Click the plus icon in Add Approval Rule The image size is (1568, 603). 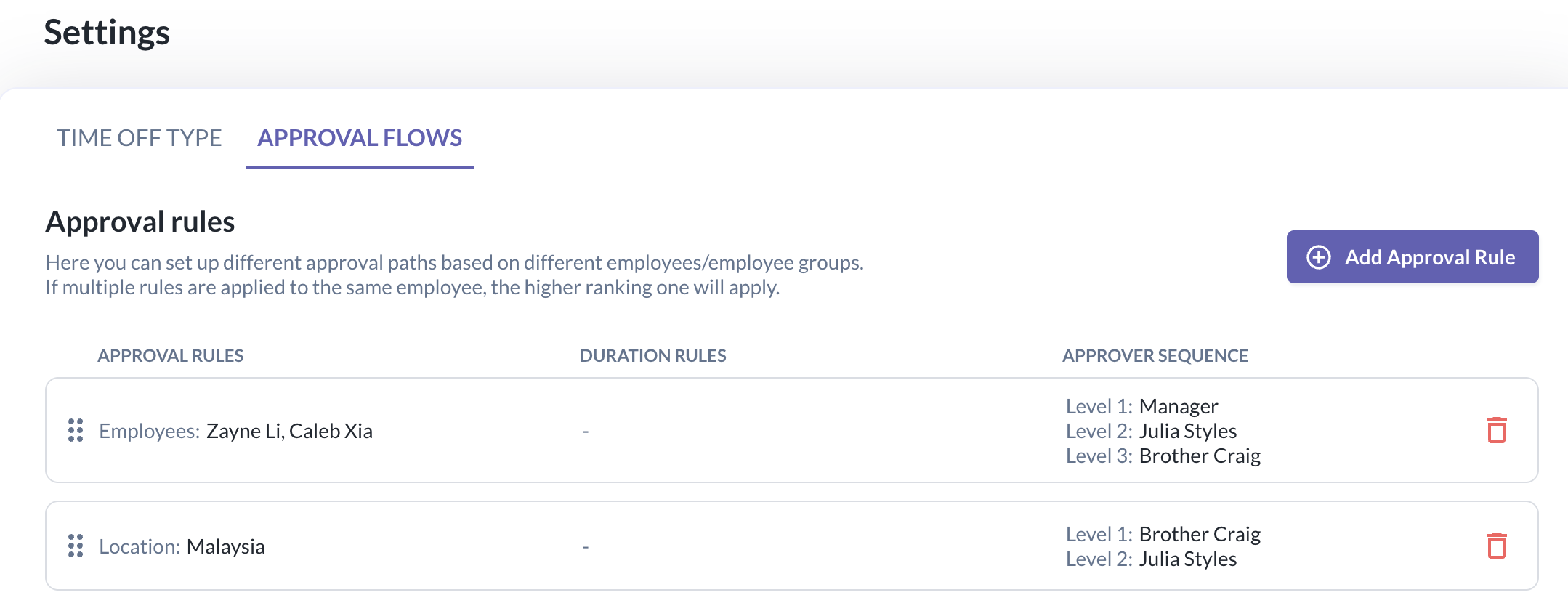[x=1318, y=257]
